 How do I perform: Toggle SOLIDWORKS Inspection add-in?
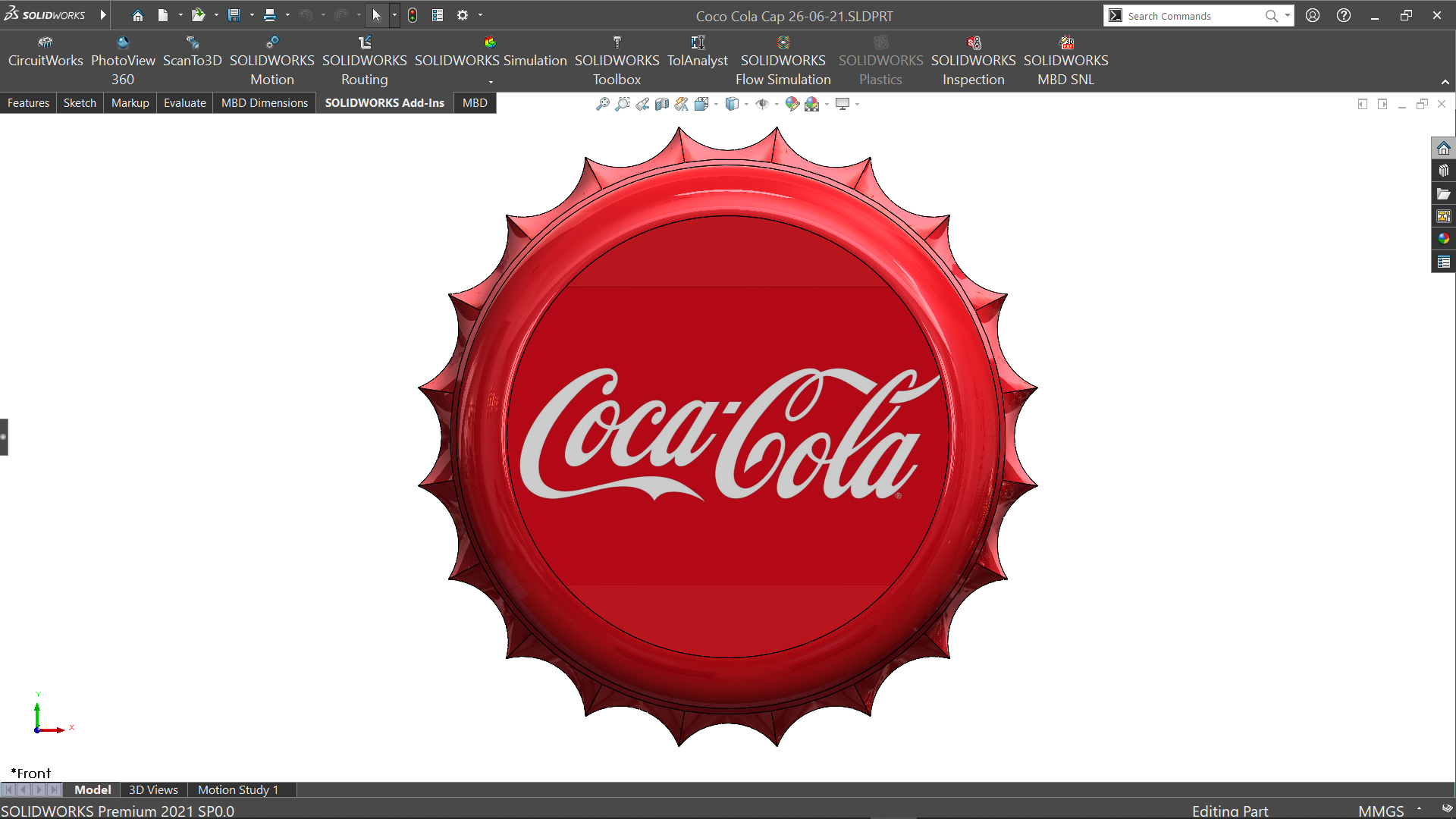point(974,61)
